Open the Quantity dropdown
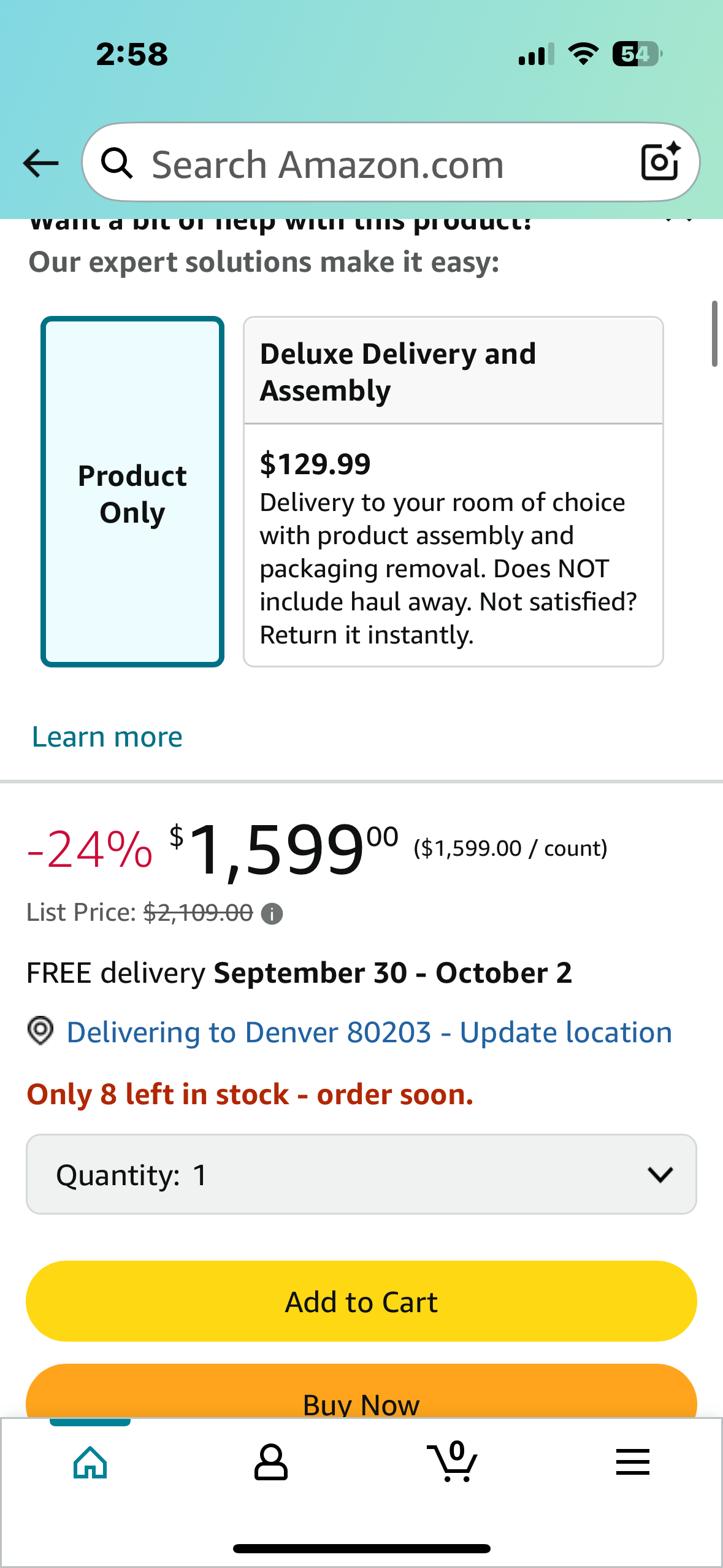Screen dimensions: 723x1568 [x=361, y=1174]
